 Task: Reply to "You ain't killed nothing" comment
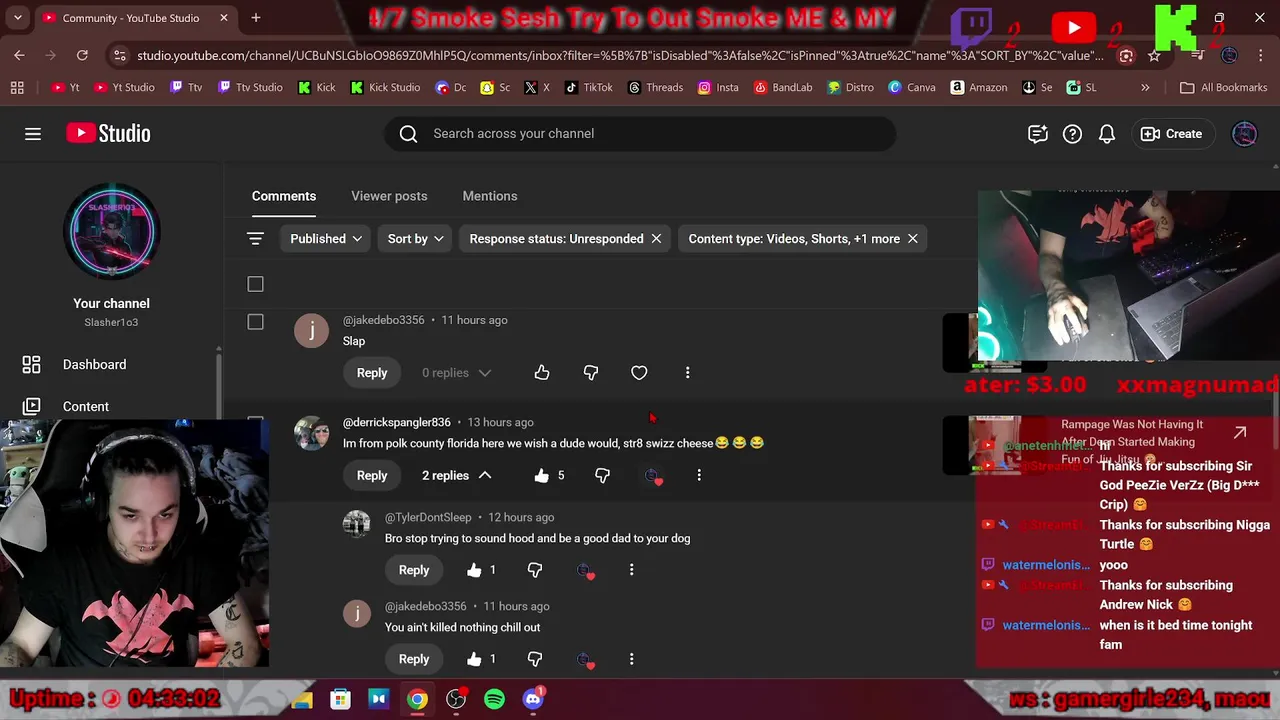(x=414, y=659)
